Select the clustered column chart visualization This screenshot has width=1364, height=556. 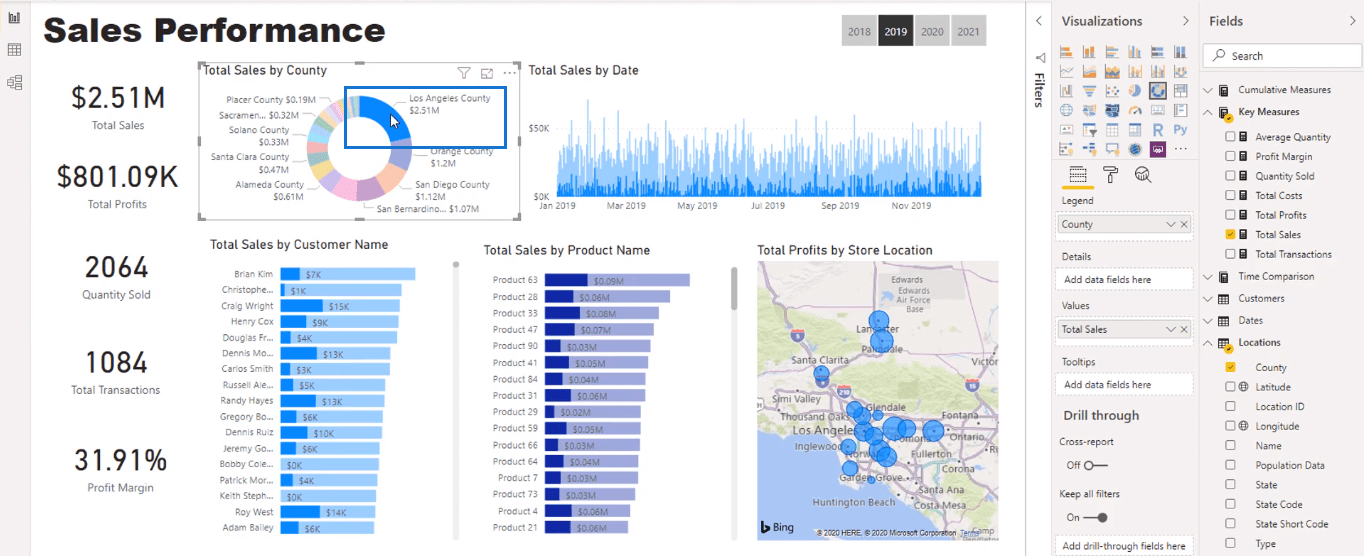[x=1135, y=52]
